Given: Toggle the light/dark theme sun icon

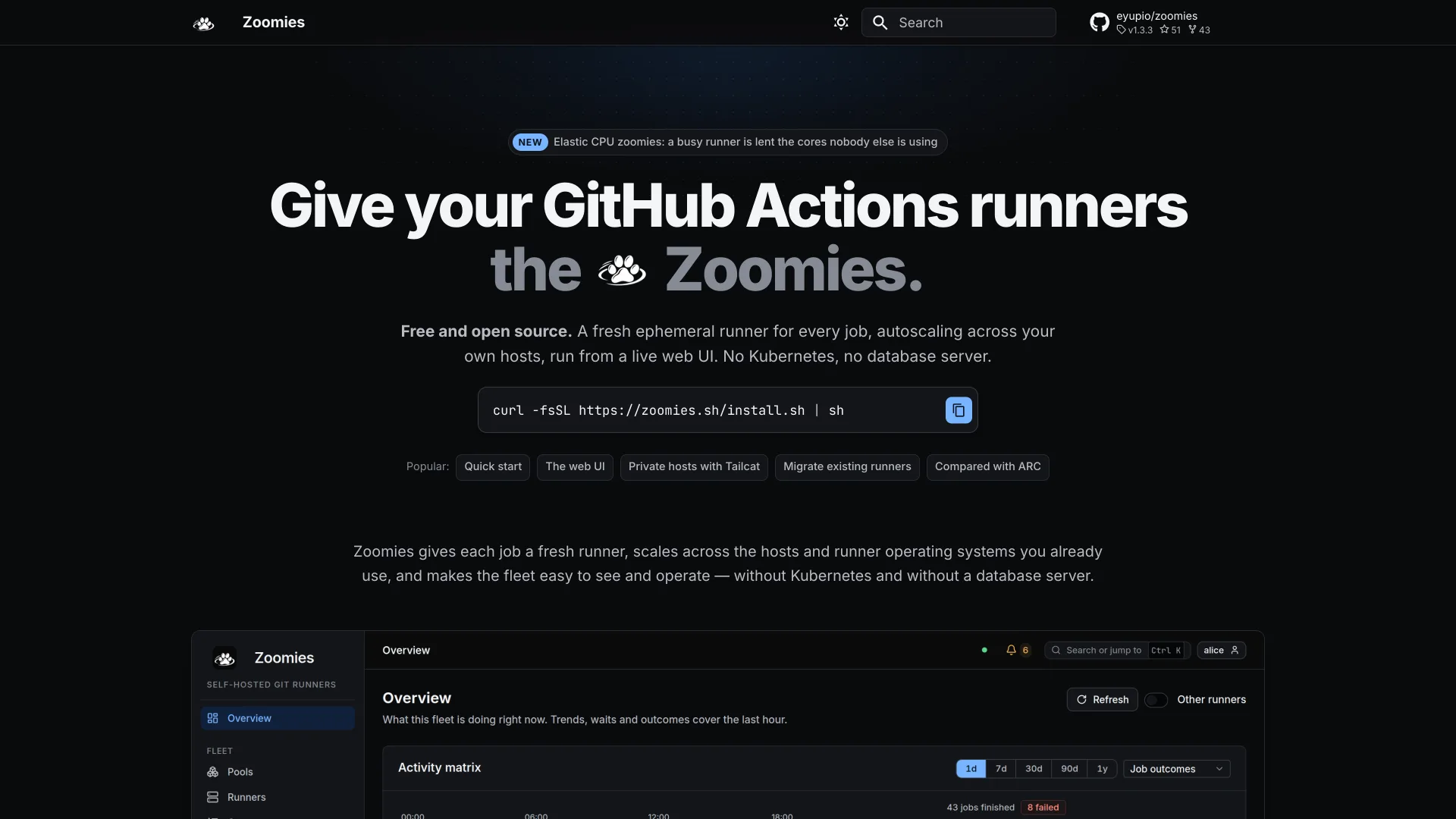Looking at the screenshot, I should pos(841,23).
